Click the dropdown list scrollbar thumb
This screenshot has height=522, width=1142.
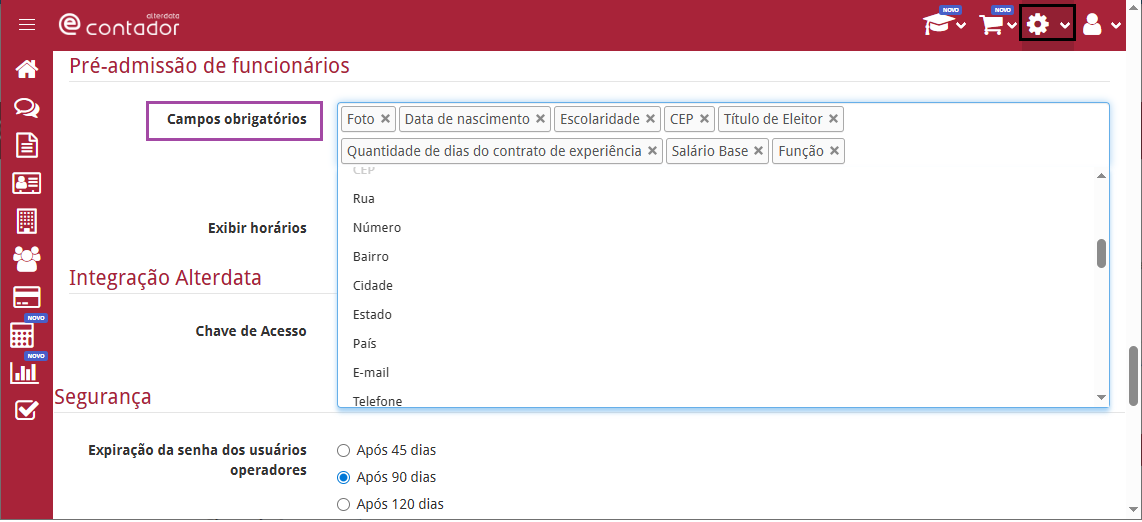pyautogui.click(x=1101, y=253)
